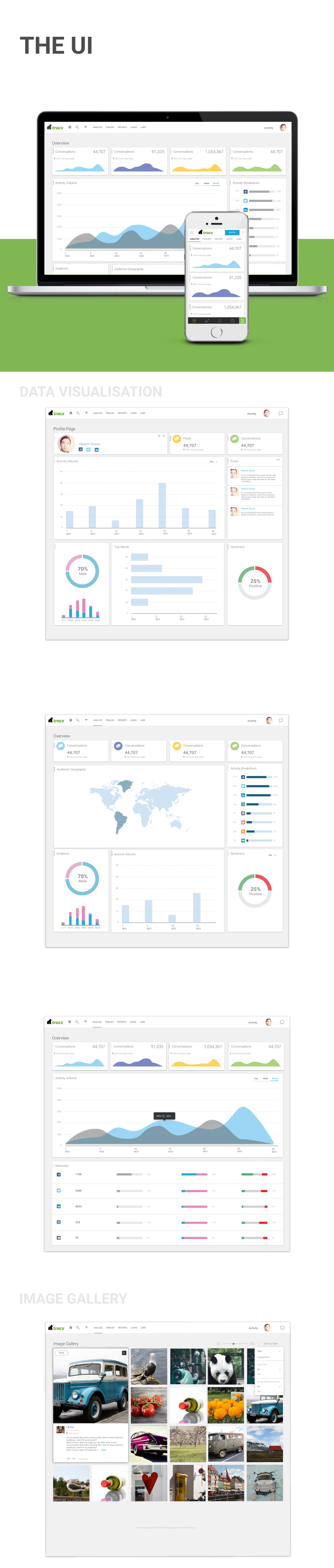Select Week tab in Networks screen Activity Volume
334x1568 pixels.
click(x=265, y=1079)
